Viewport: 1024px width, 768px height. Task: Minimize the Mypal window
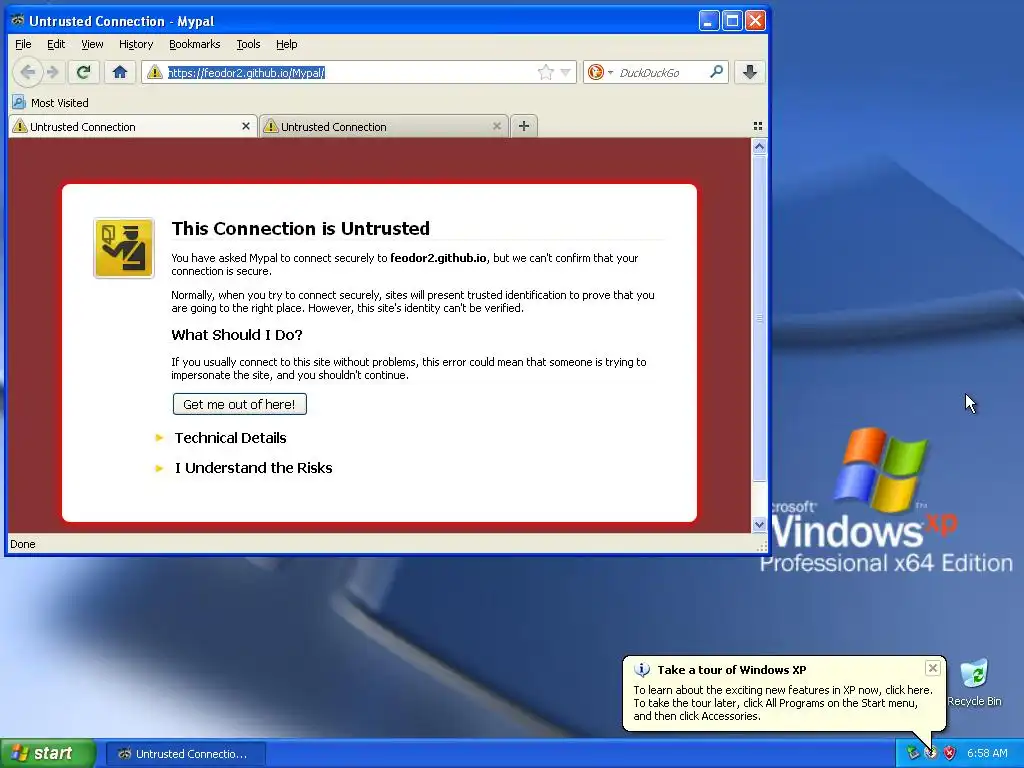point(709,21)
